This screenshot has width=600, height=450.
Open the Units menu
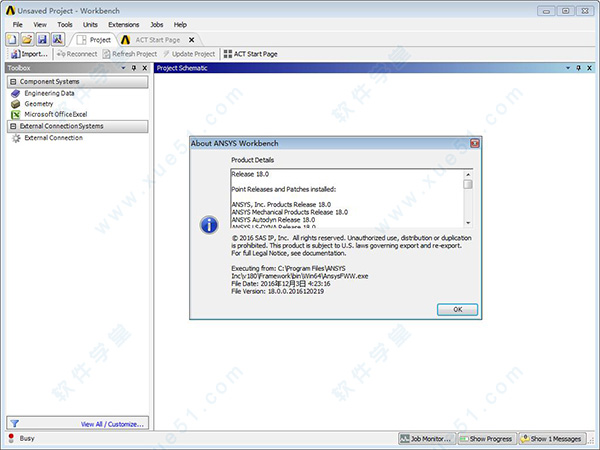pyautogui.click(x=90, y=25)
